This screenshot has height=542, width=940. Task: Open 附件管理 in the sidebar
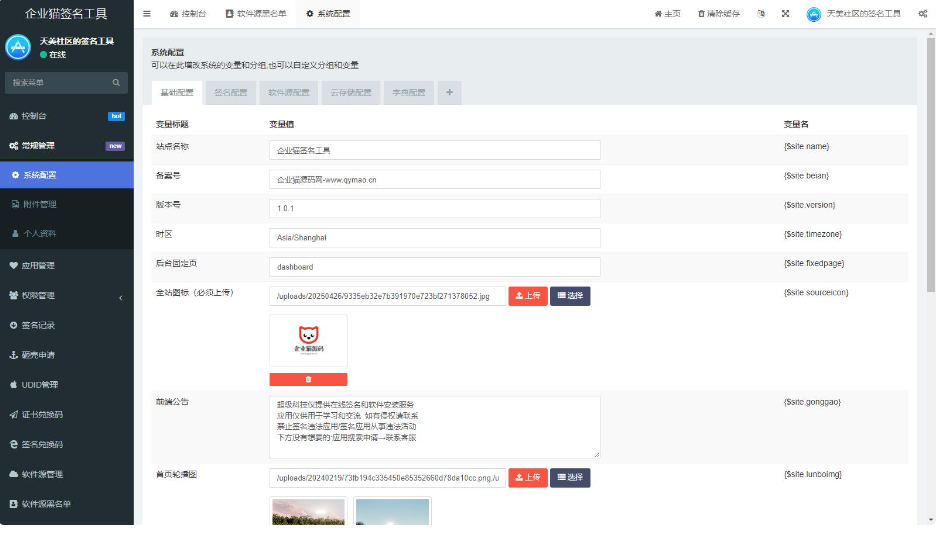(x=67, y=204)
